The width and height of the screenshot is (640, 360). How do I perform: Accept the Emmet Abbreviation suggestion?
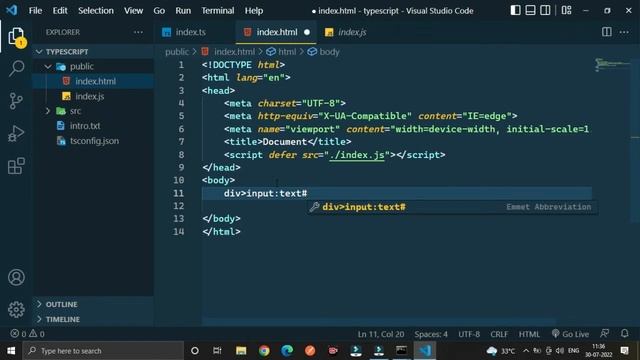(452, 207)
